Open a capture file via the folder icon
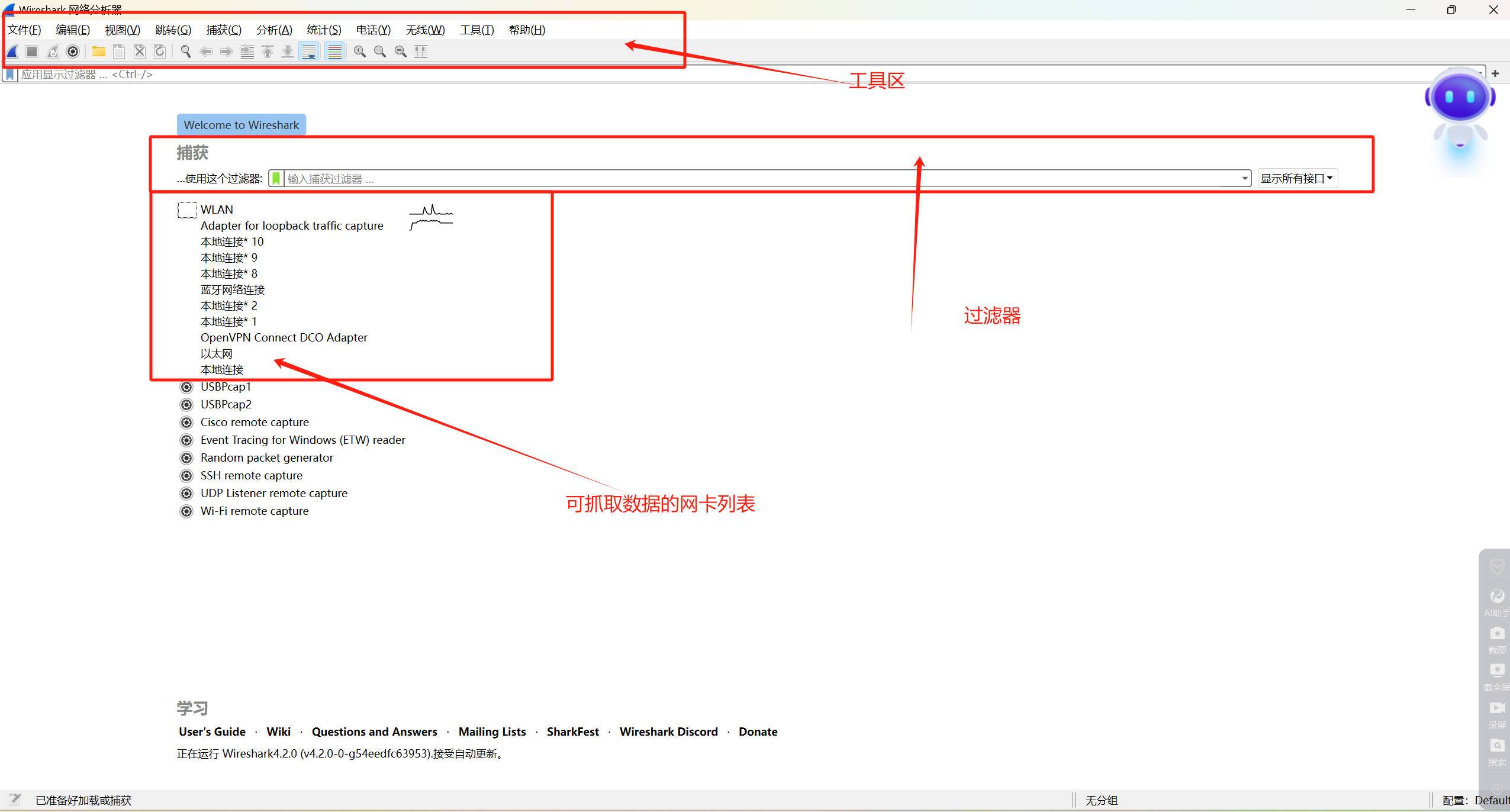Viewport: 1510px width, 812px height. (x=98, y=51)
